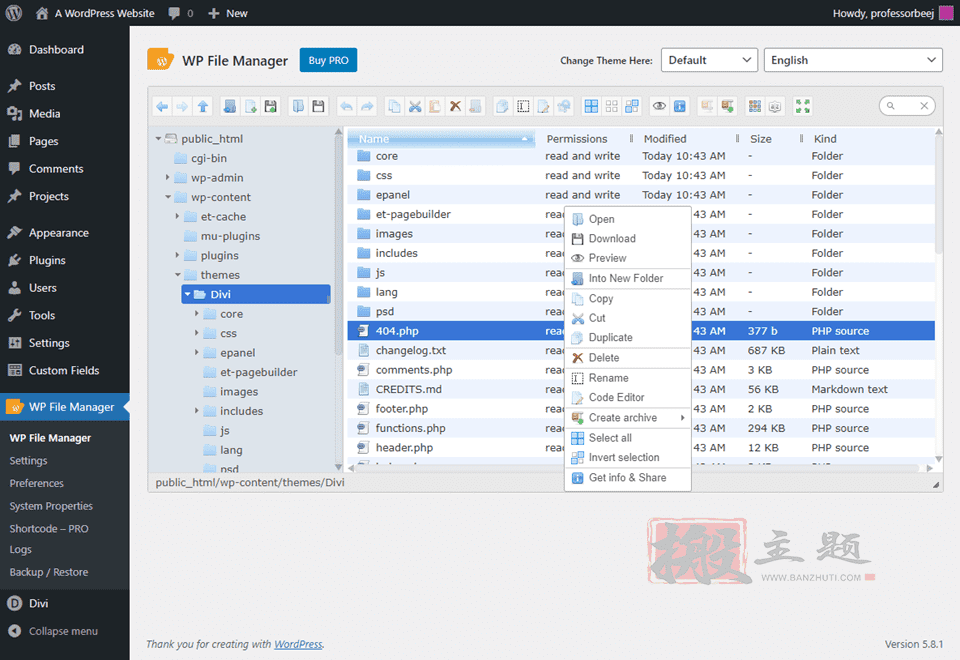960x660 pixels.
Task: Click the Cut scissors toolbar icon
Action: pyautogui.click(x=414, y=107)
